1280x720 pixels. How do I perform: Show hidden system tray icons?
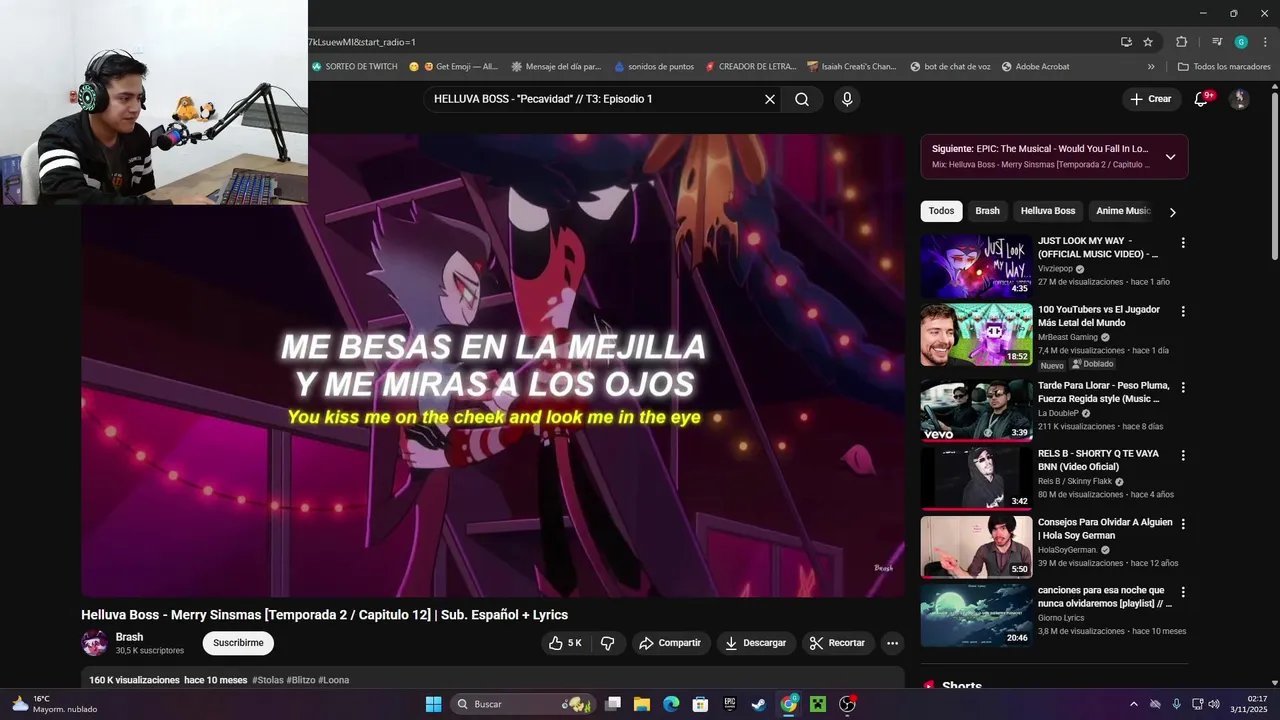coord(1133,704)
